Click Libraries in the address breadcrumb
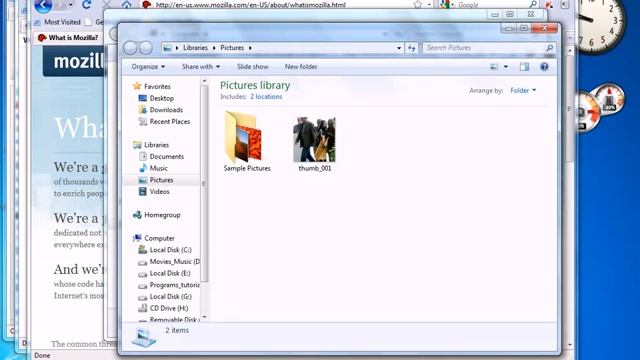The image size is (640, 360). pyautogui.click(x=195, y=48)
